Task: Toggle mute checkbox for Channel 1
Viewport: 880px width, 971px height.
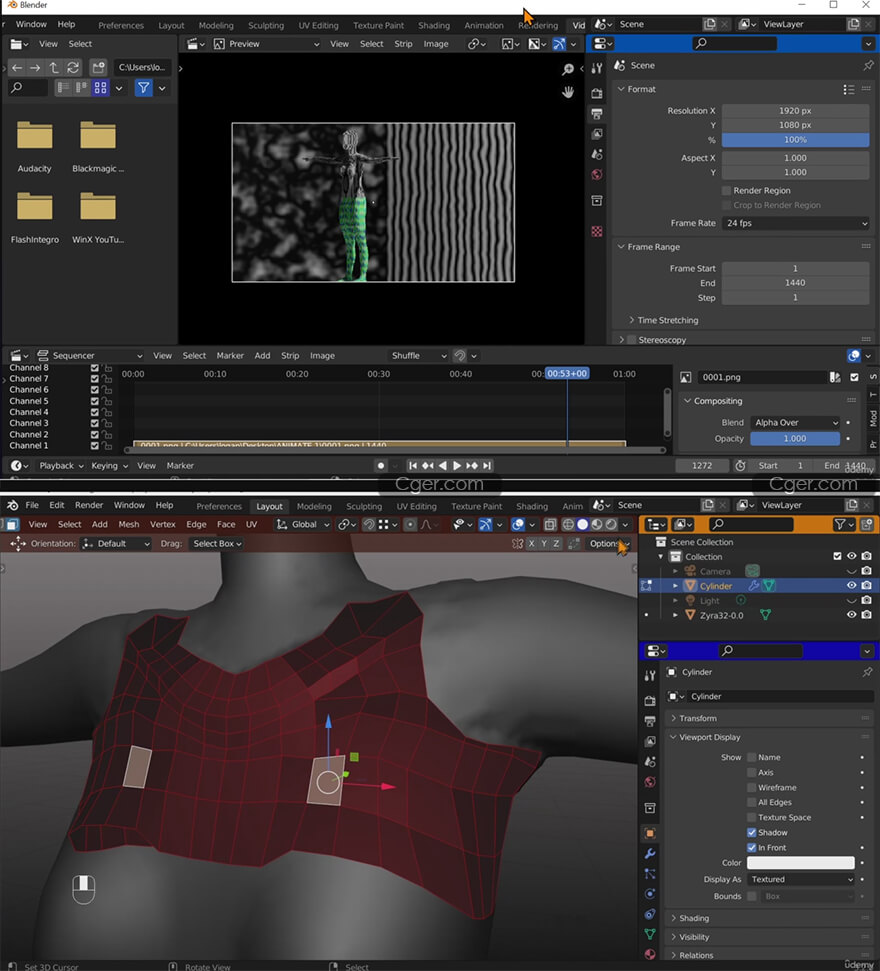Action: point(95,446)
